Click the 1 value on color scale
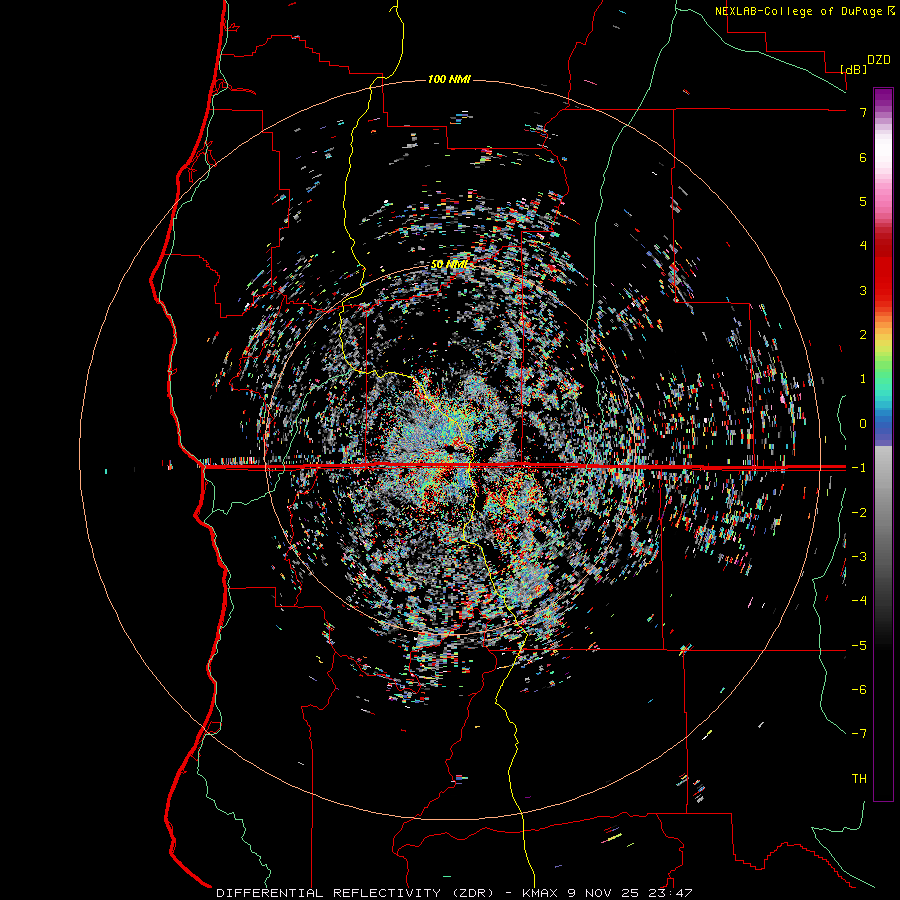Image resolution: width=900 pixels, height=900 pixels. 863,379
